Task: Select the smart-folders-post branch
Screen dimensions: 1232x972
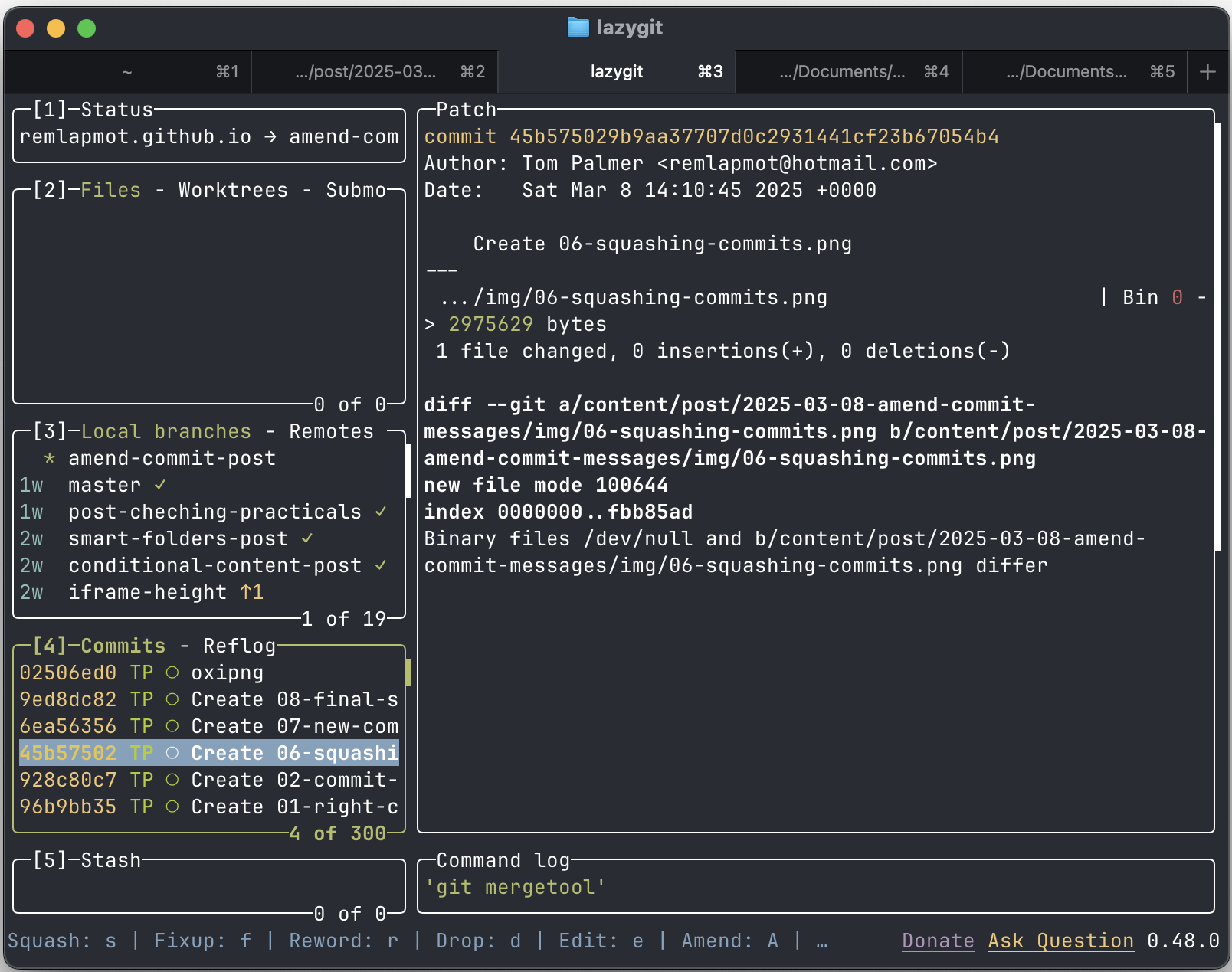Action: [x=209, y=538]
